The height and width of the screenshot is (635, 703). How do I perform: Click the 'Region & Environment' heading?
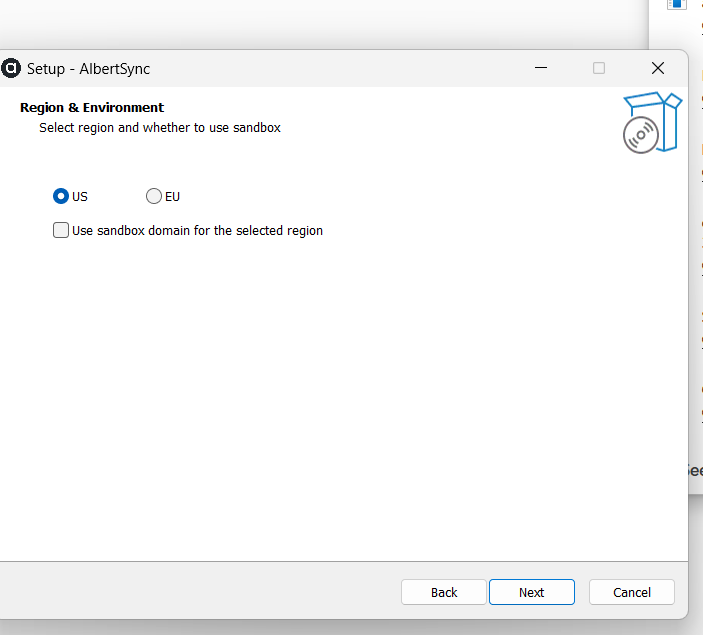(x=92, y=107)
